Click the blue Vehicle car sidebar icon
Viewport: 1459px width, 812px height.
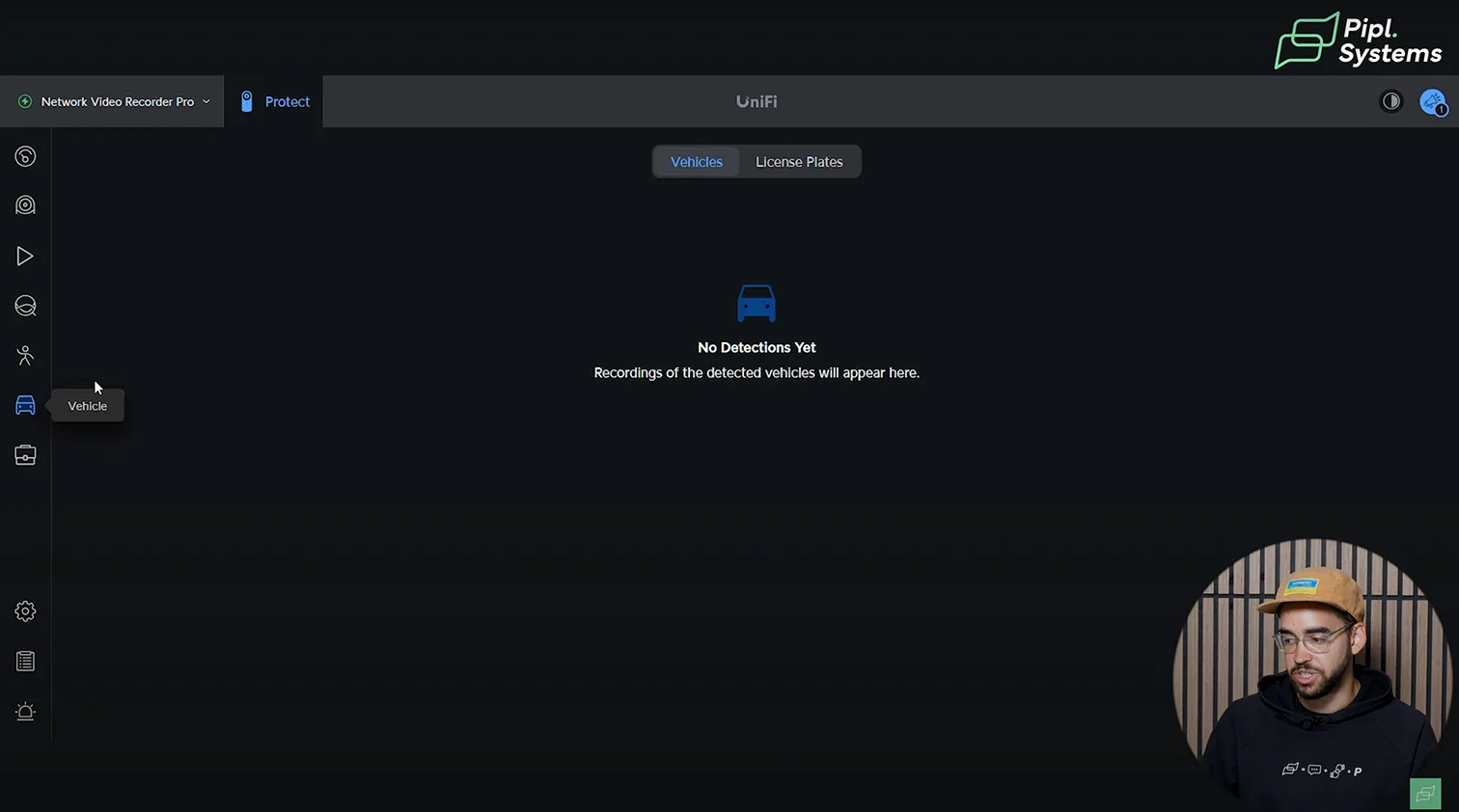(25, 405)
